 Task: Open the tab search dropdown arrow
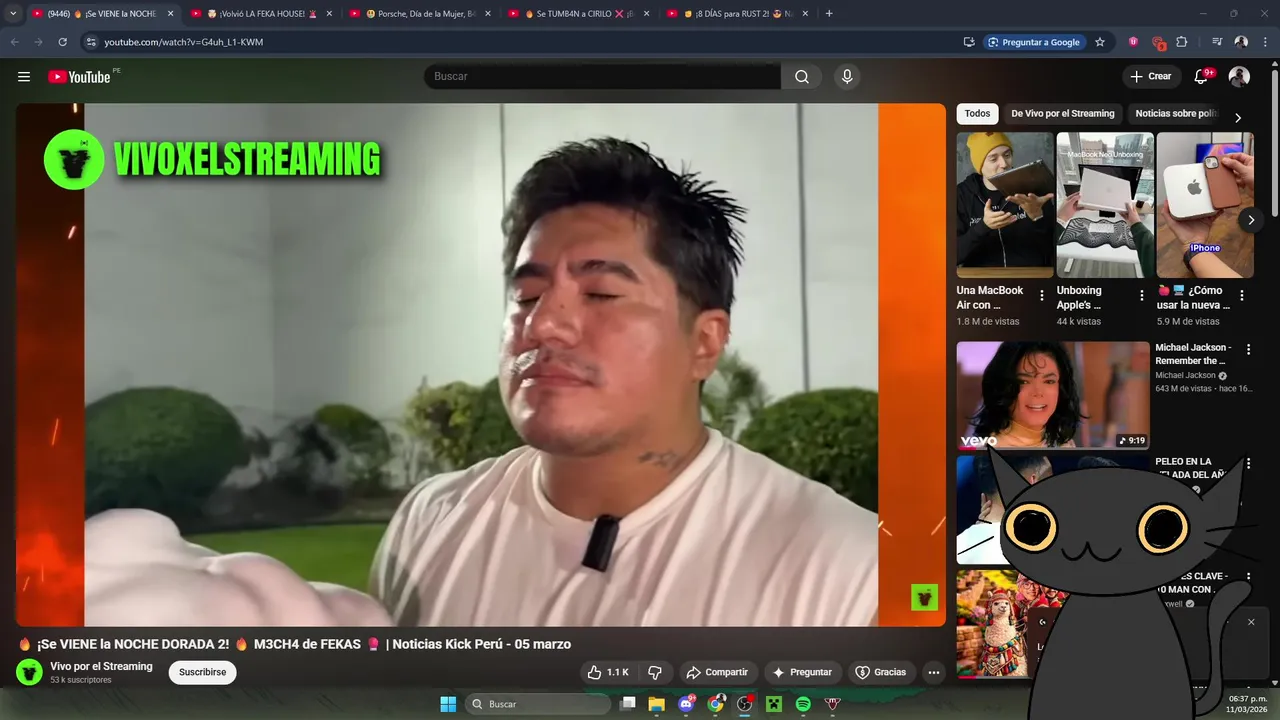13,14
